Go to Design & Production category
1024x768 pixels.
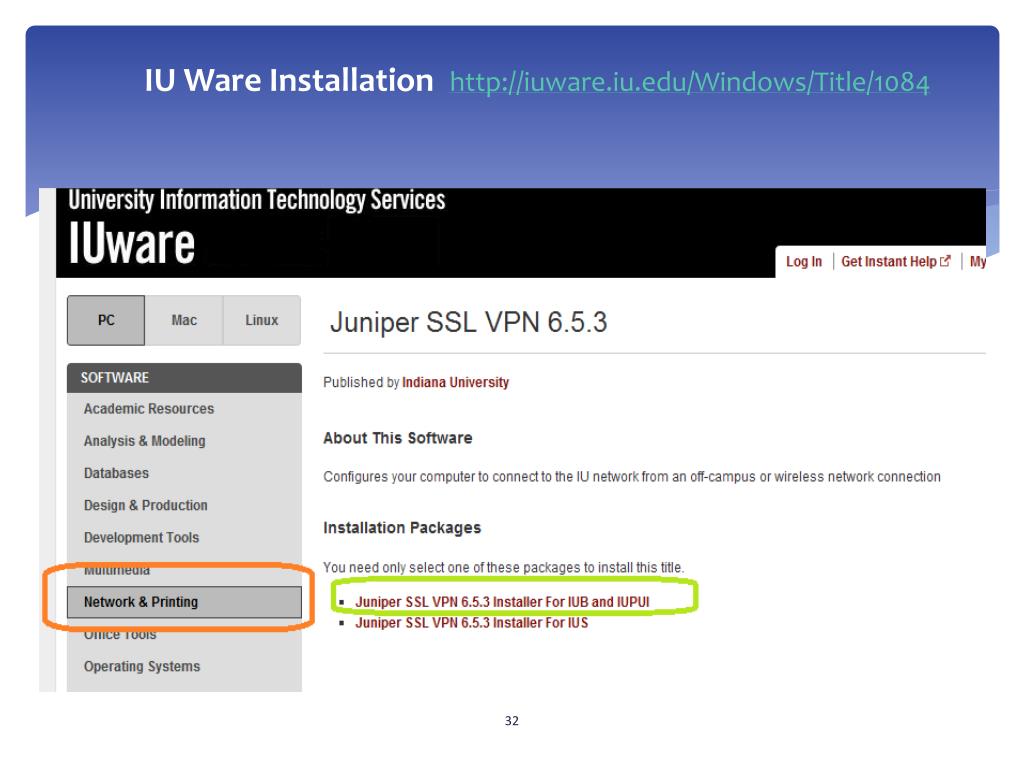(x=146, y=505)
